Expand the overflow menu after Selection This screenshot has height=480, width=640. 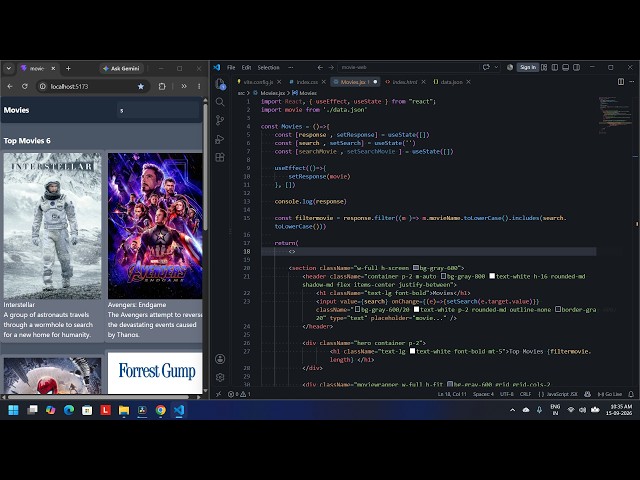click(291, 67)
